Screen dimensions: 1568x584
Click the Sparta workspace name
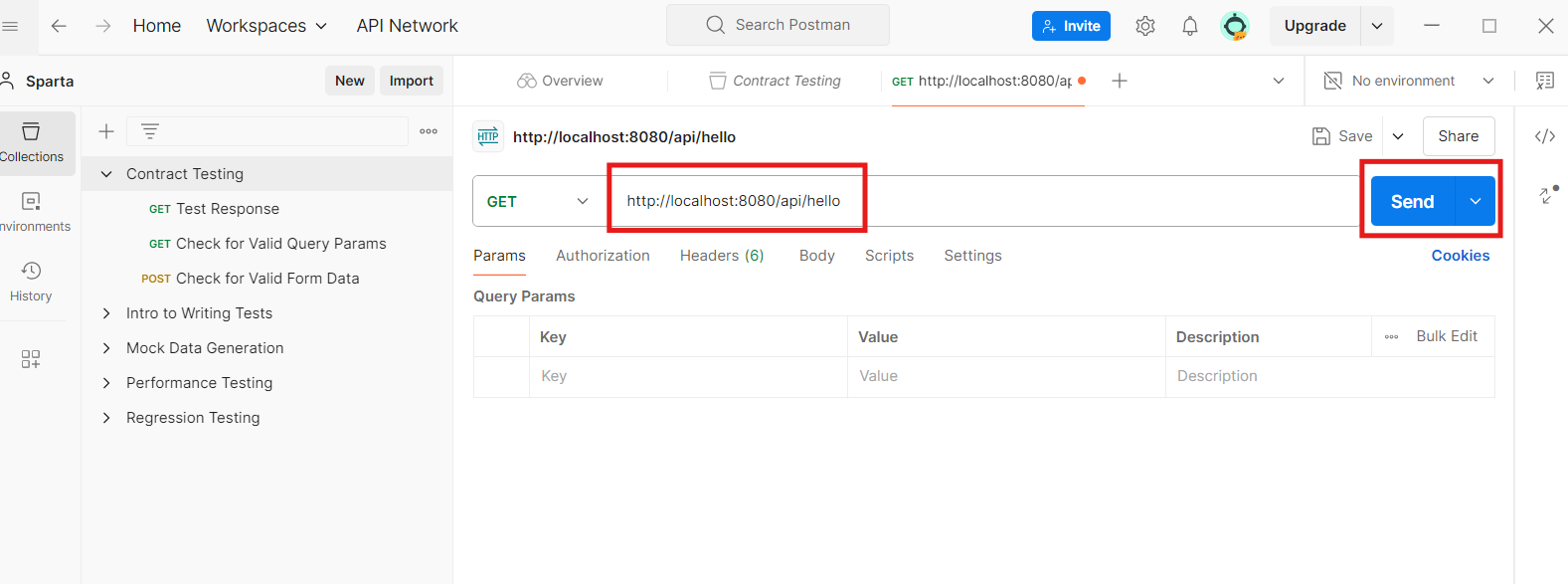pyautogui.click(x=50, y=82)
